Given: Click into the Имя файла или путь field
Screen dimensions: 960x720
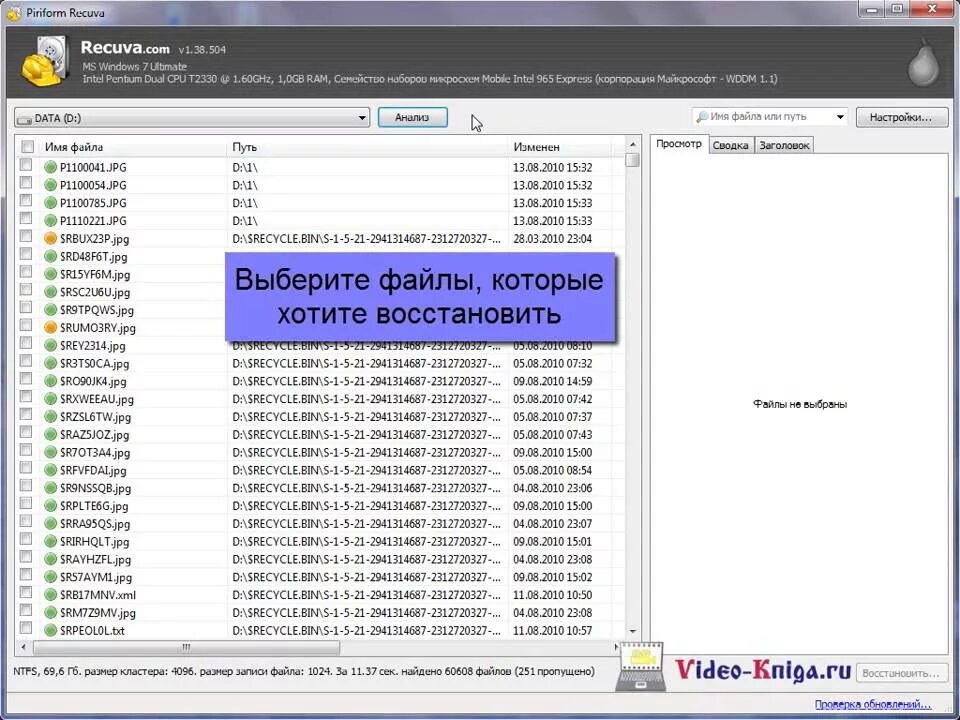Looking at the screenshot, I should (769, 117).
